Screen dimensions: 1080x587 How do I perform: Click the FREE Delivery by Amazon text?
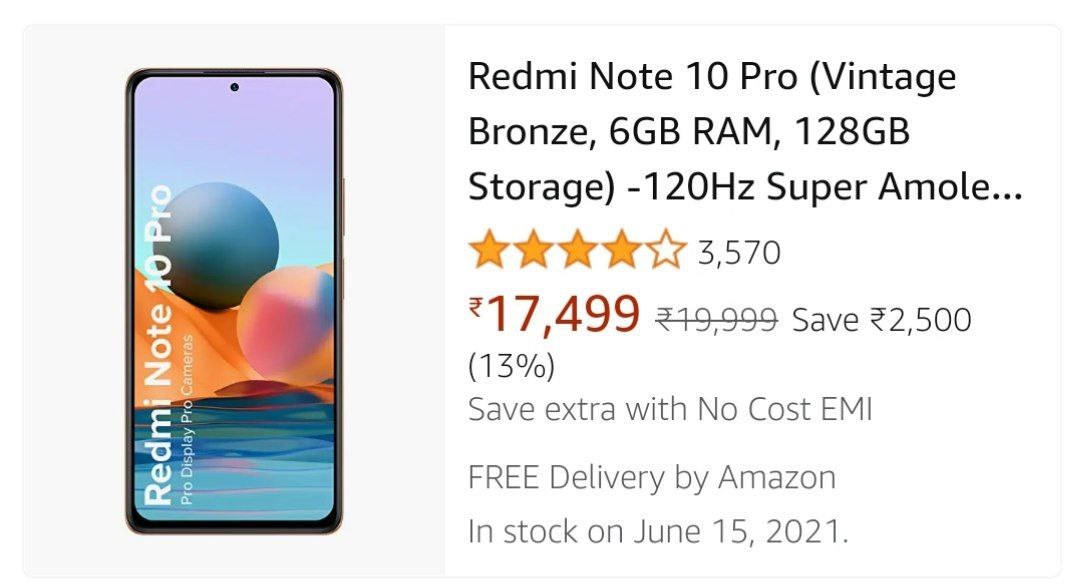click(650, 476)
